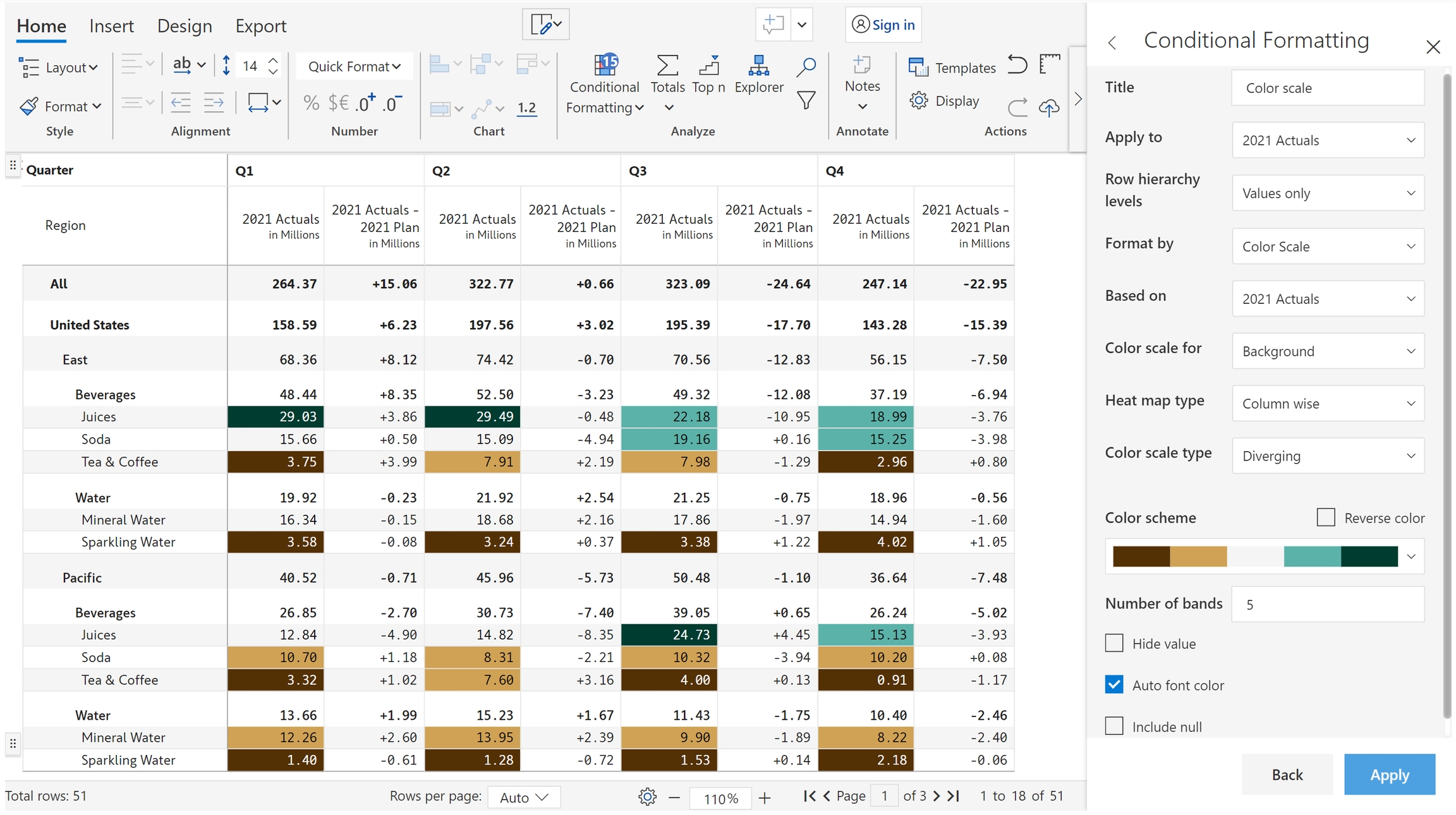Open the Quick Format dropdown
Image resolution: width=1456 pixels, height=815 pixels.
354,66
